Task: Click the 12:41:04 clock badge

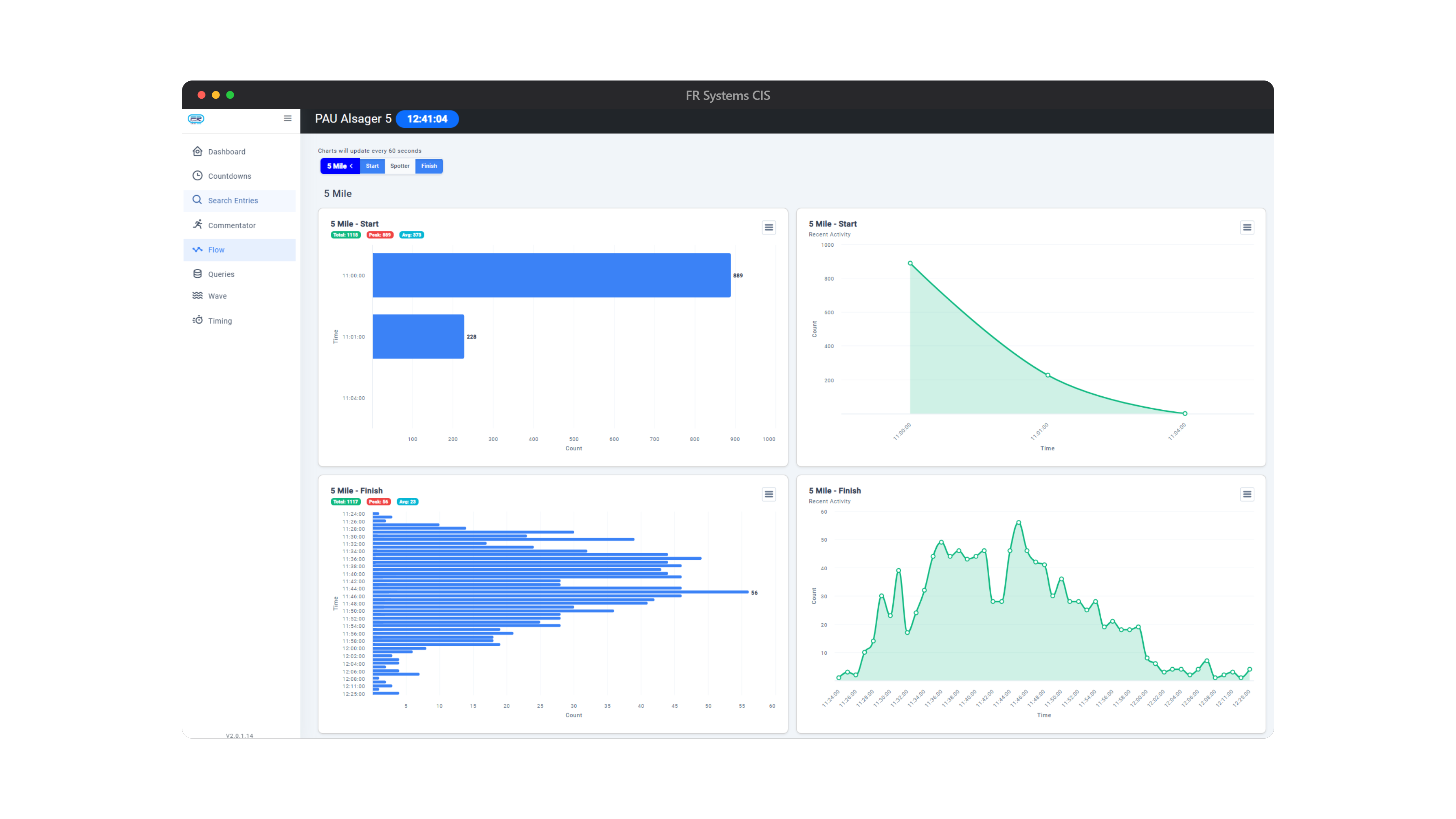Action: pos(427,119)
